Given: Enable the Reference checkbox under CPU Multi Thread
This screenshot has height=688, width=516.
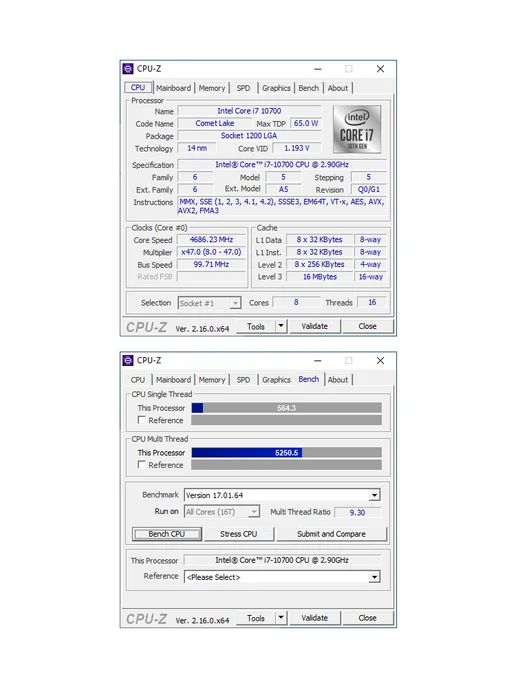Looking at the screenshot, I should click(141, 464).
